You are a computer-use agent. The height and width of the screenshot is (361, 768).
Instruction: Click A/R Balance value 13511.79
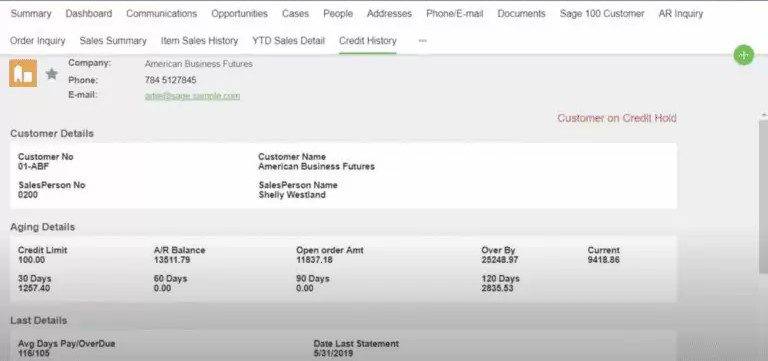pos(172,260)
